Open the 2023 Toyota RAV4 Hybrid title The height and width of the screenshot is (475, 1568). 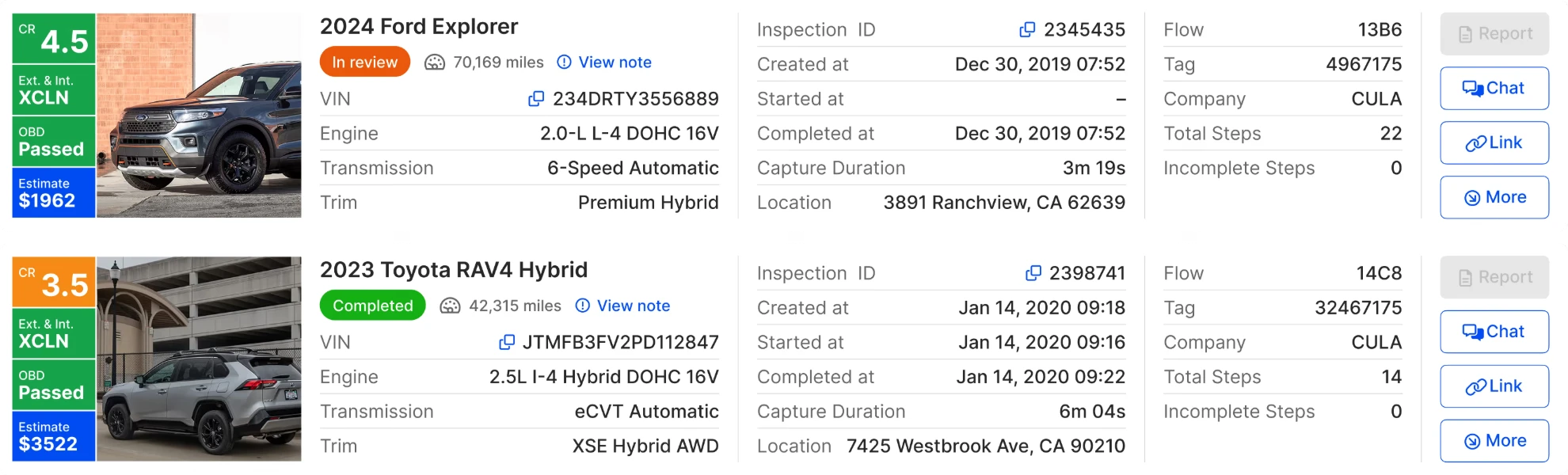(x=454, y=270)
